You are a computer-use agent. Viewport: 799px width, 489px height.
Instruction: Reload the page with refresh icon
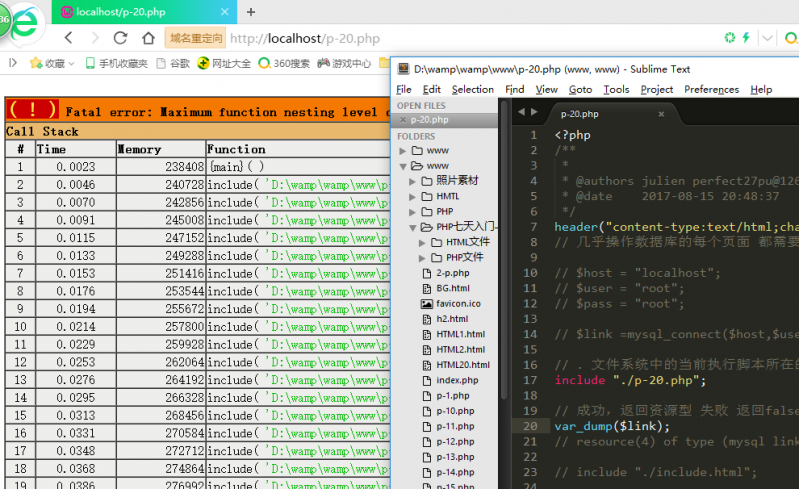[x=120, y=38]
